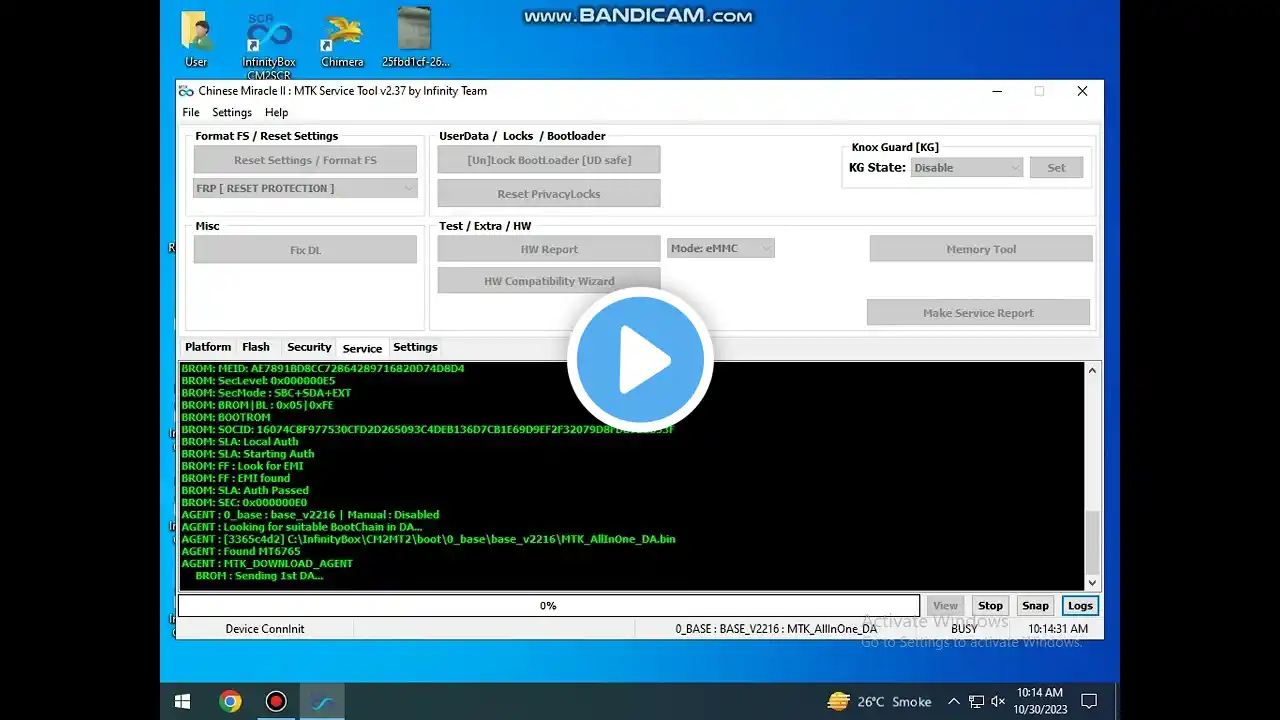Expand the FRP [ RESET PROTECTION ] dropdown
The height and width of the screenshot is (720, 1280).
[305, 188]
